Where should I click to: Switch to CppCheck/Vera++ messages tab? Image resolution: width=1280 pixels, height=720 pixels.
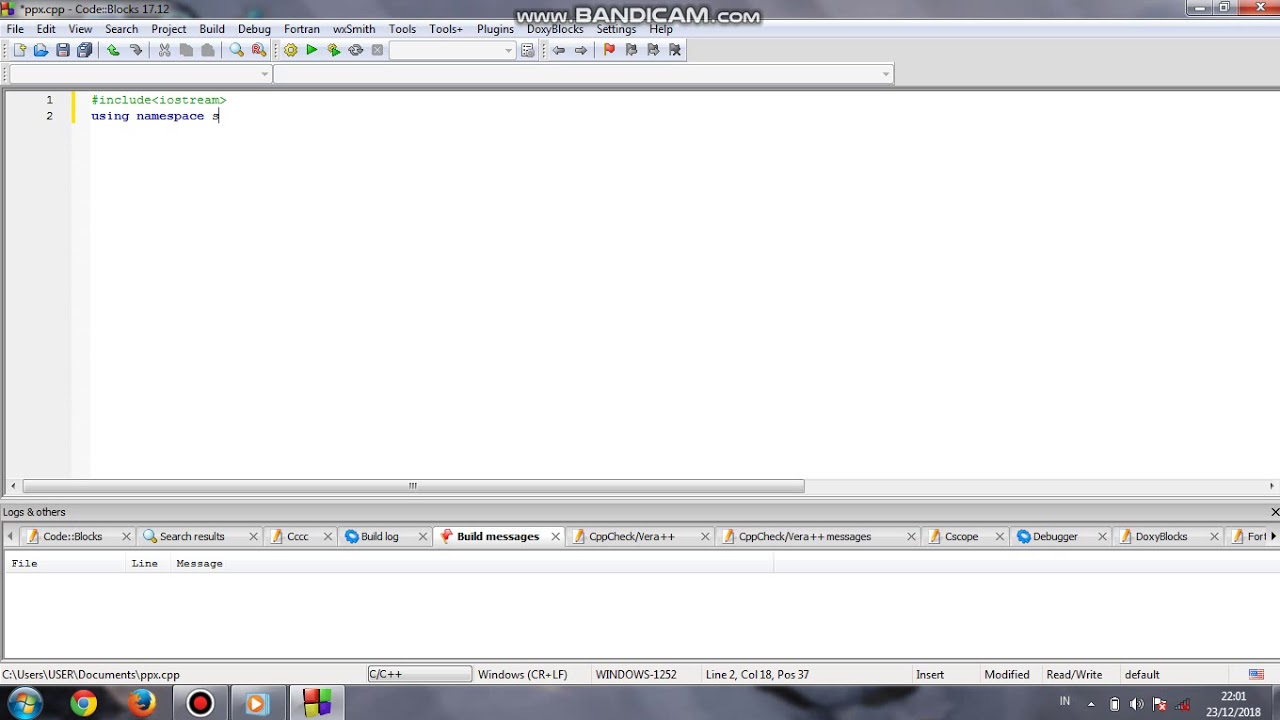[x=805, y=537]
